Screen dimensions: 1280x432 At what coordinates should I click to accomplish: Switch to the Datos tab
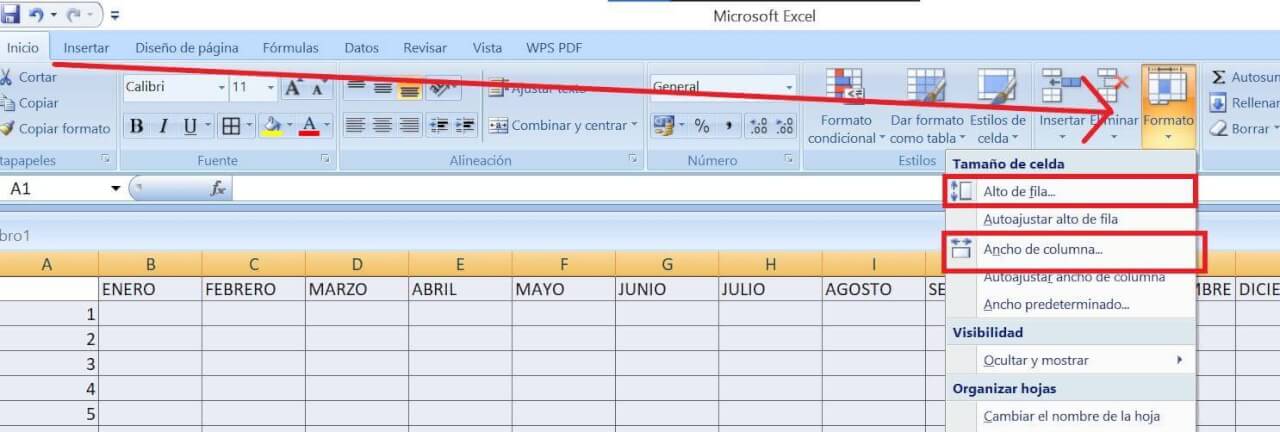[361, 47]
